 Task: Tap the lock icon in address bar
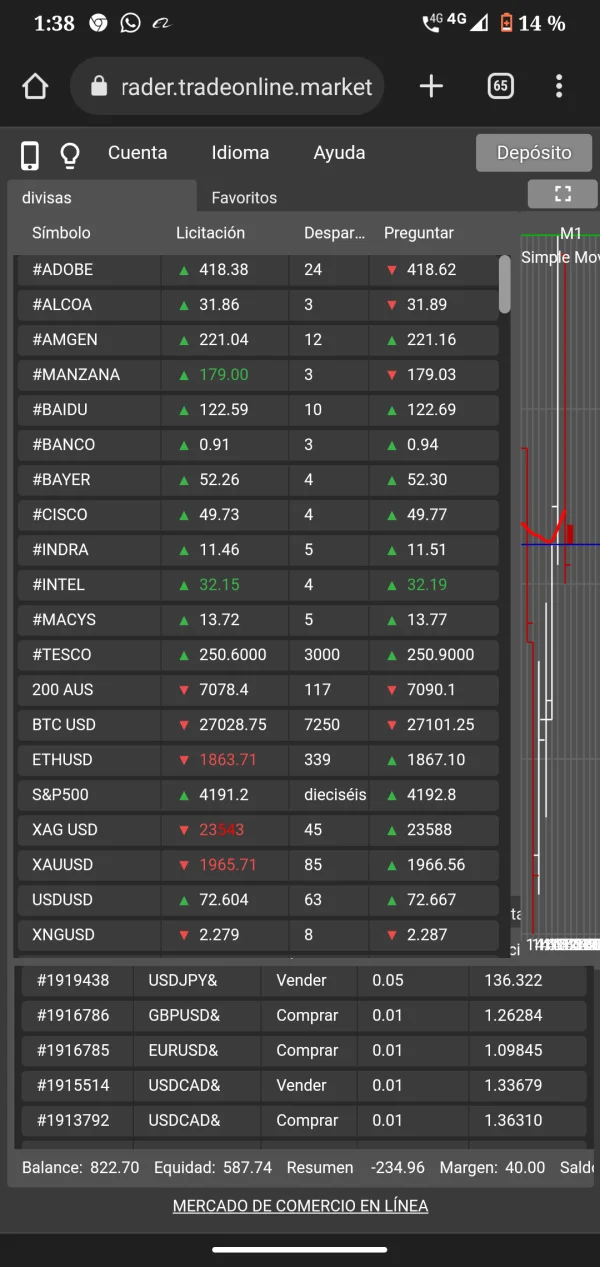(99, 87)
